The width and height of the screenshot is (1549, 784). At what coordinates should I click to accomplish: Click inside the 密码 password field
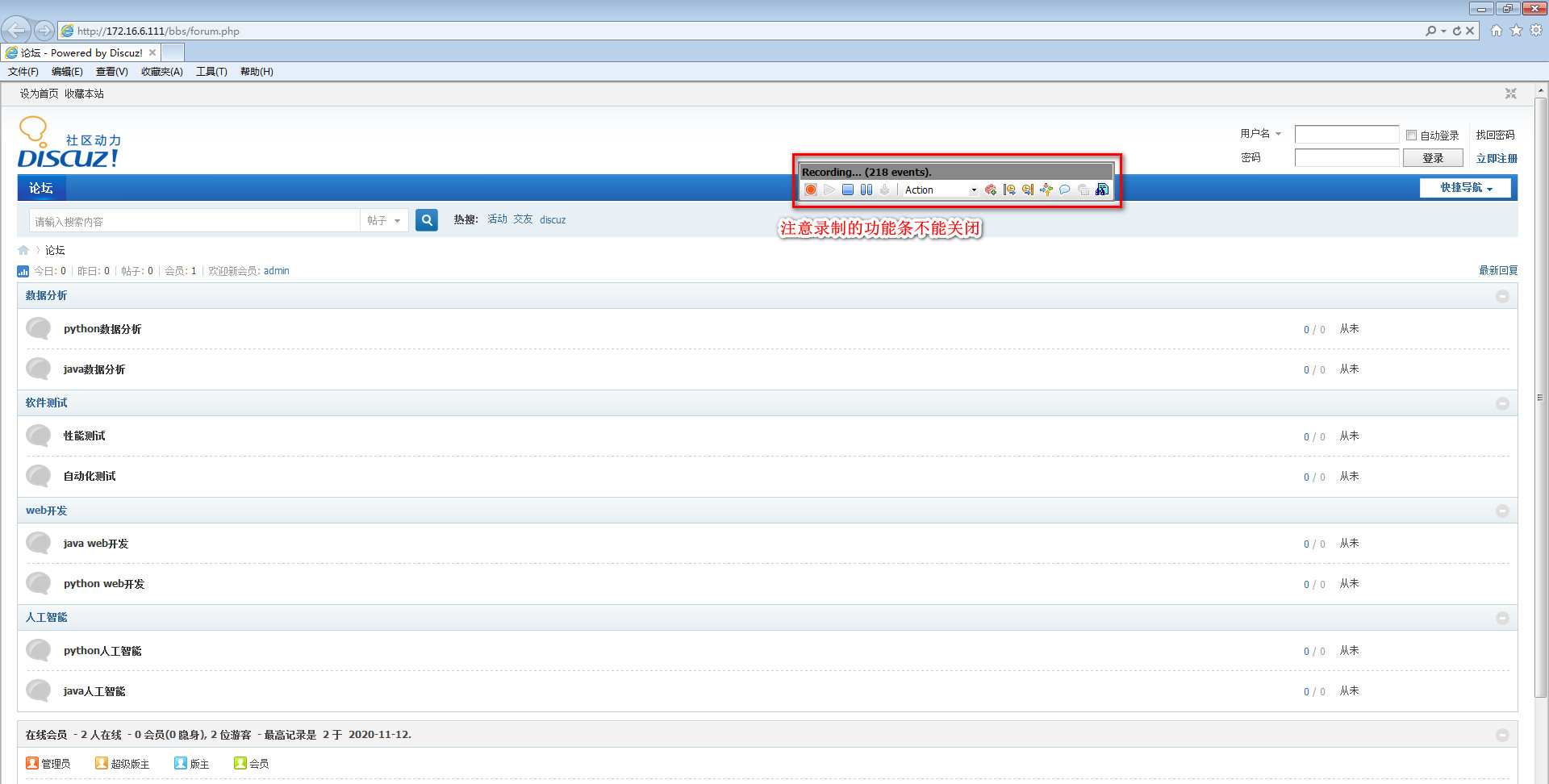point(1346,157)
